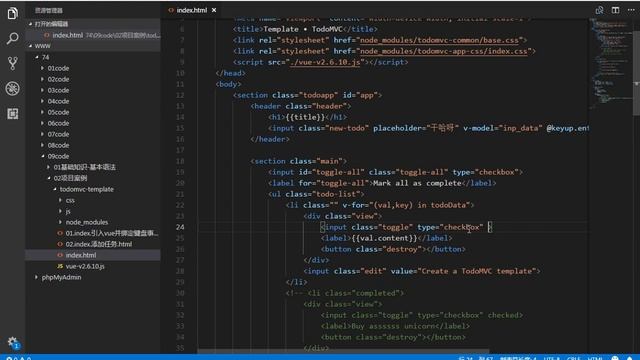Click the {{val.content}} label on line 25
Viewport: 640px width, 360px height.
384,238
